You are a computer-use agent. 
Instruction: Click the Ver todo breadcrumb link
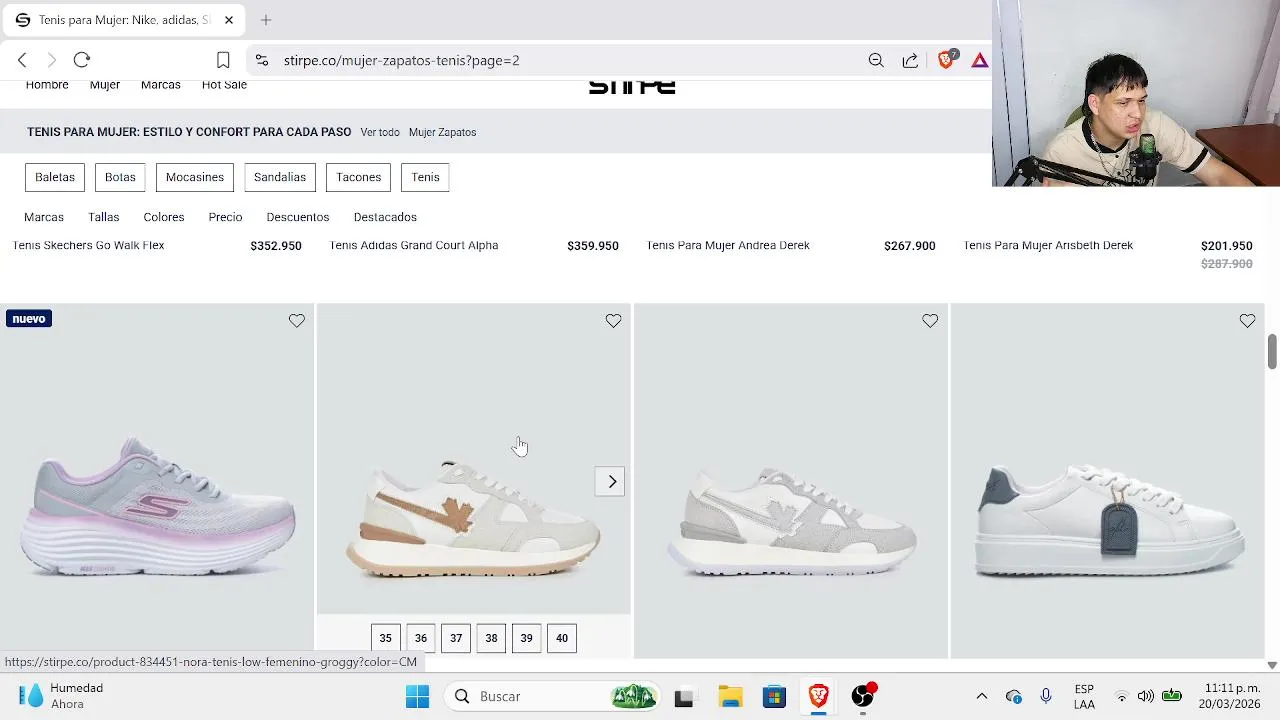click(380, 132)
